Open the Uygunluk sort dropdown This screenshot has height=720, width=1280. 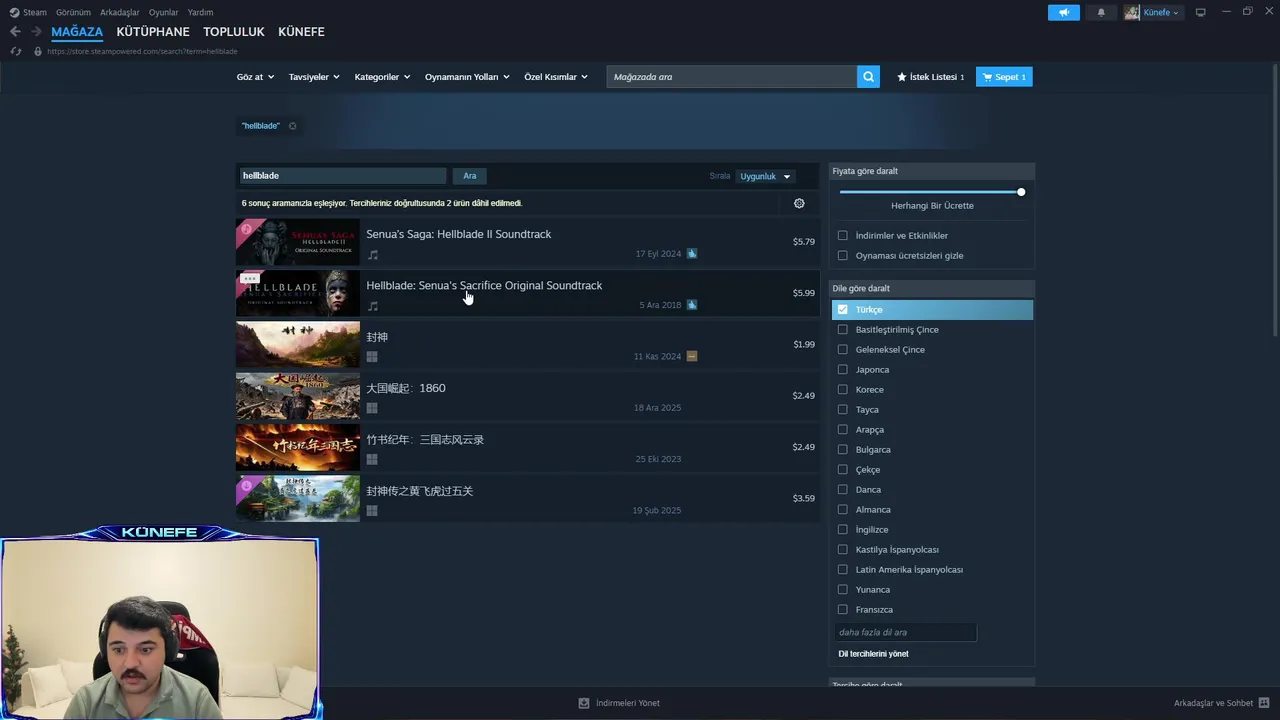(x=765, y=176)
